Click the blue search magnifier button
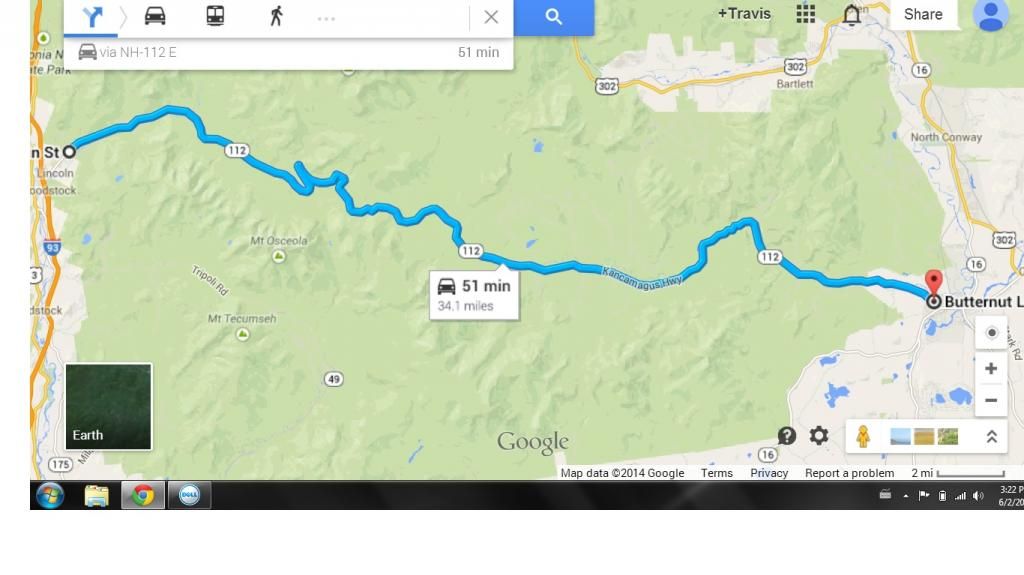Screen dimensions: 1024x575 554,17
